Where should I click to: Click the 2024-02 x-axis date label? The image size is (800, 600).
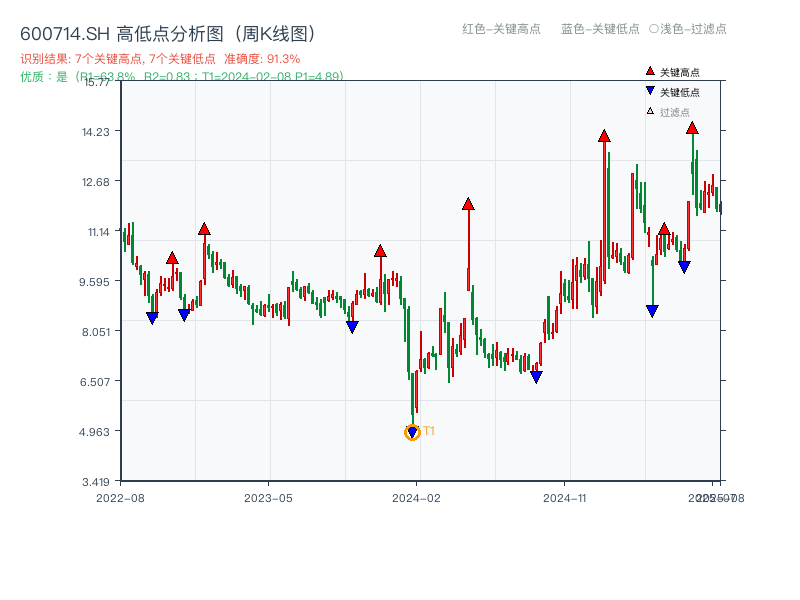[x=416, y=498]
